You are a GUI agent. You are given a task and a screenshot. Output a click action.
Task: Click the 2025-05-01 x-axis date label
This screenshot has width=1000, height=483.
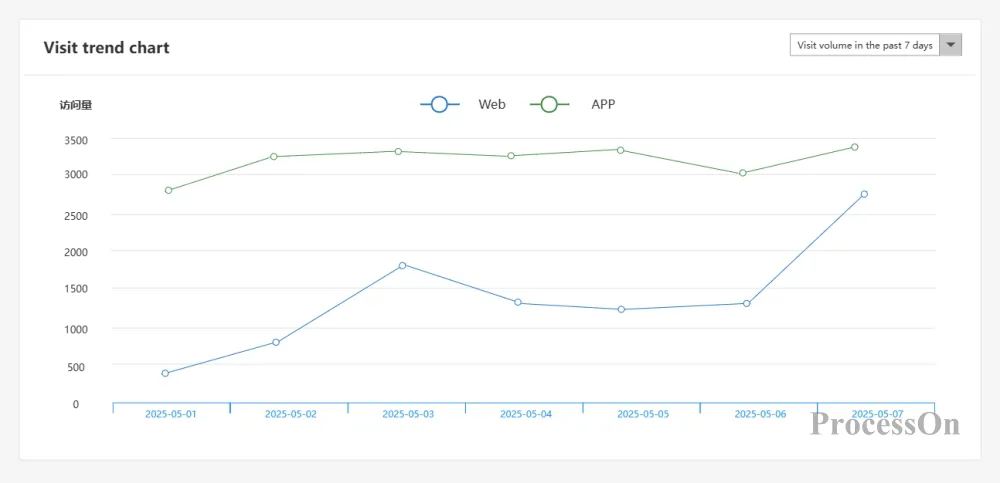click(171, 414)
